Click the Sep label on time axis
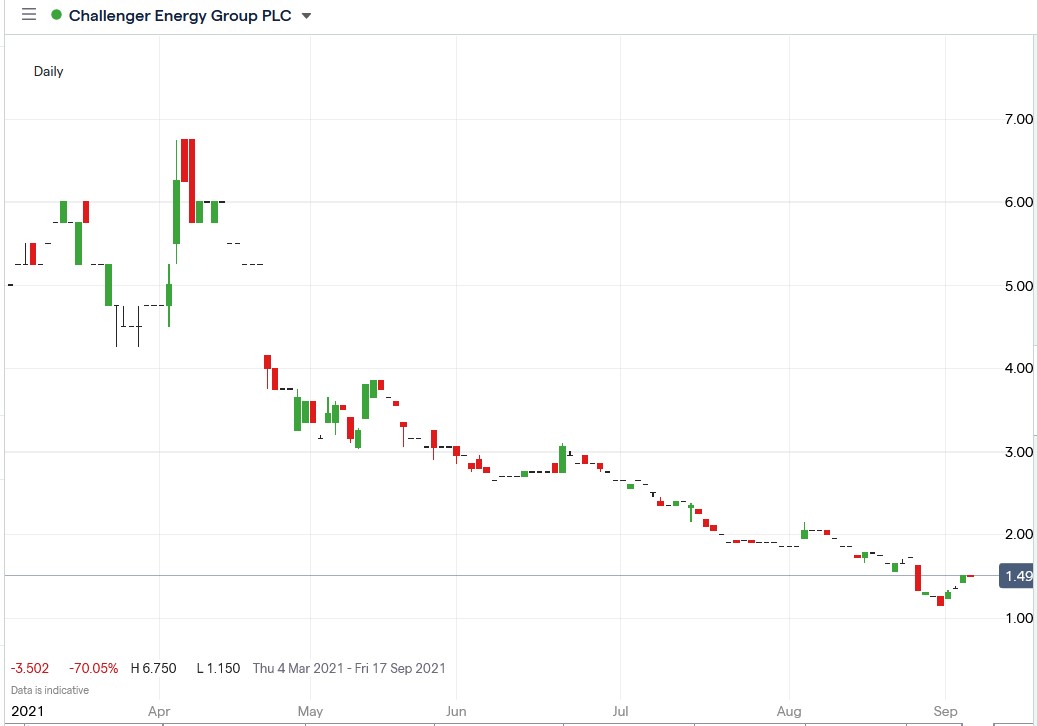Screen dimensions: 1037x726 pyautogui.click(x=946, y=711)
